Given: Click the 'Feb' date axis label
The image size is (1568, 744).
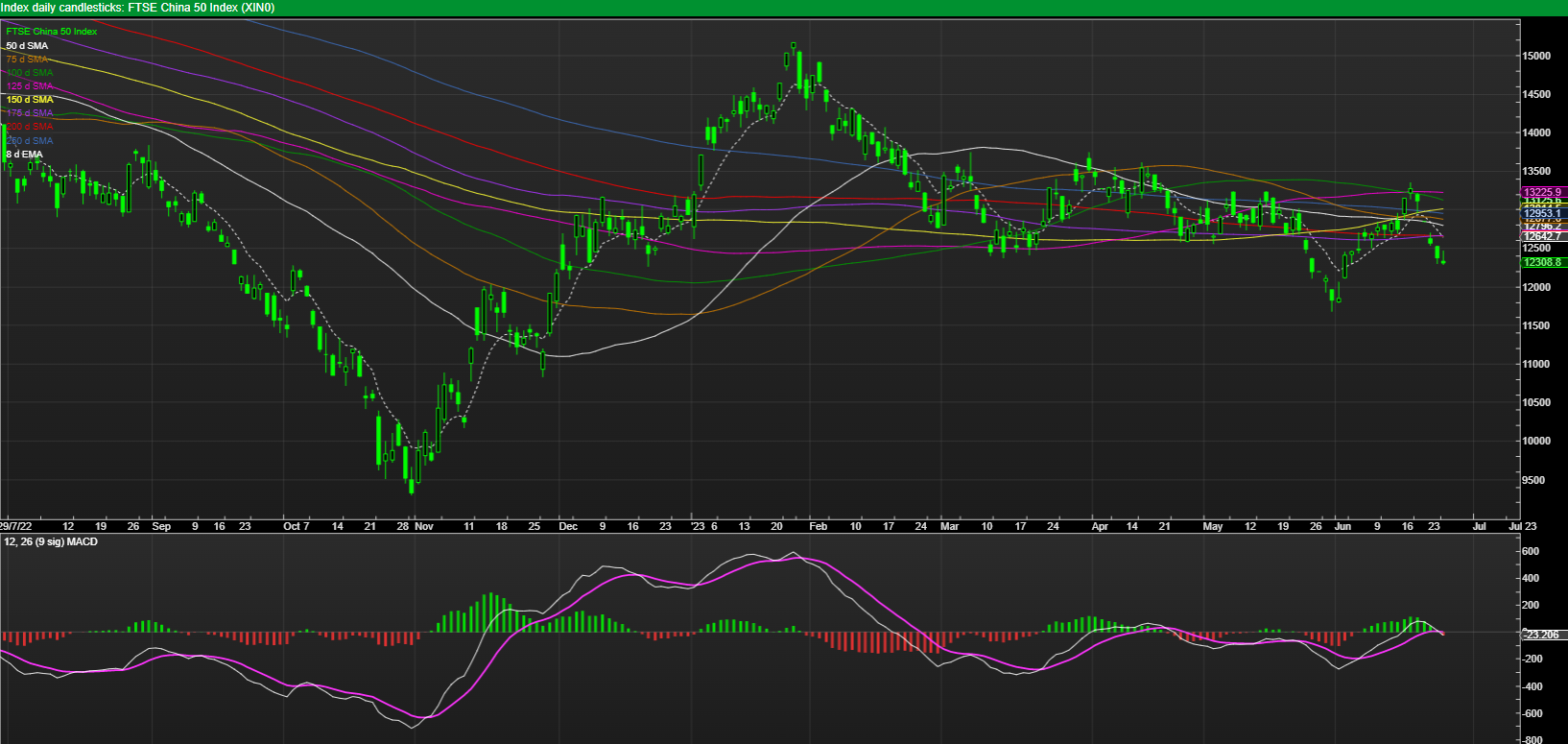Looking at the screenshot, I should (x=819, y=526).
